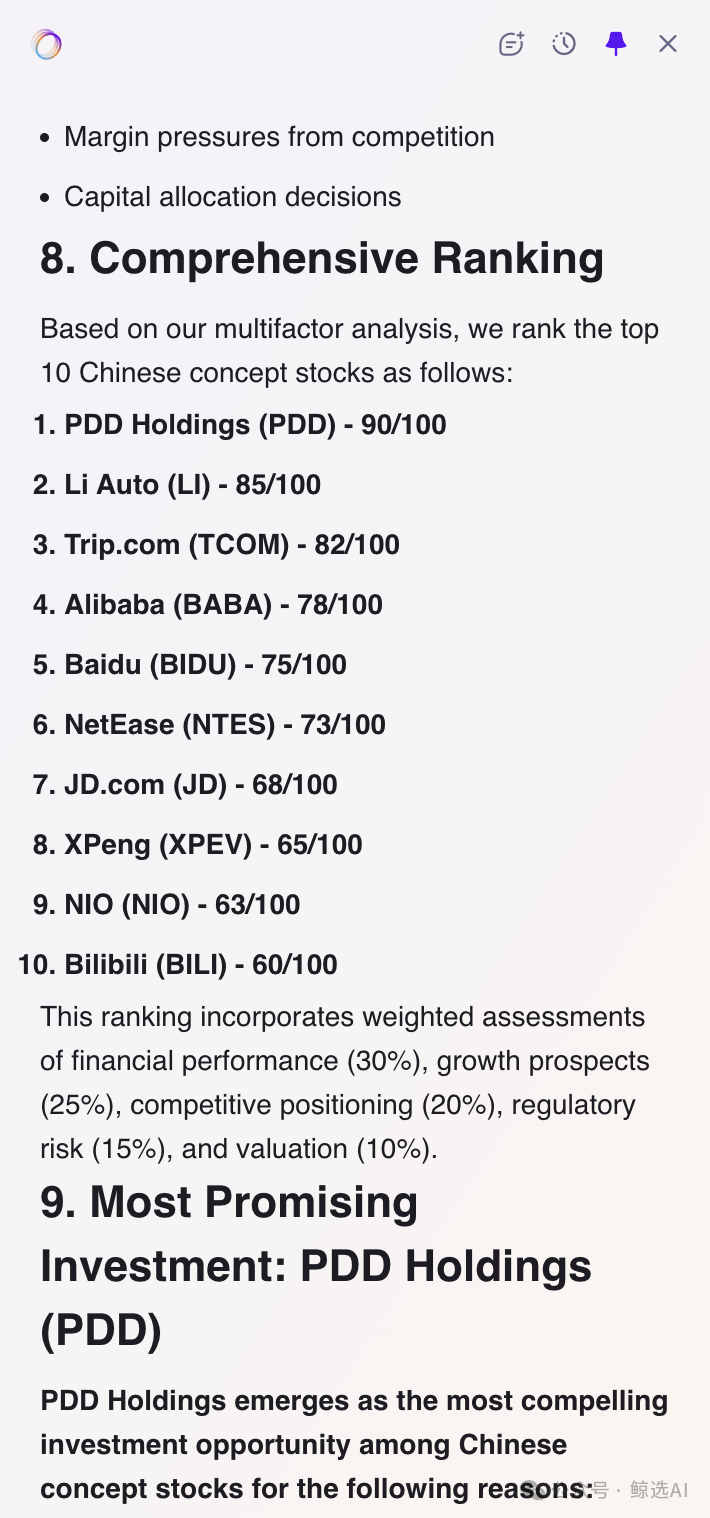Click the colorful ring app logo
This screenshot has width=710, height=1518.
coord(47,44)
